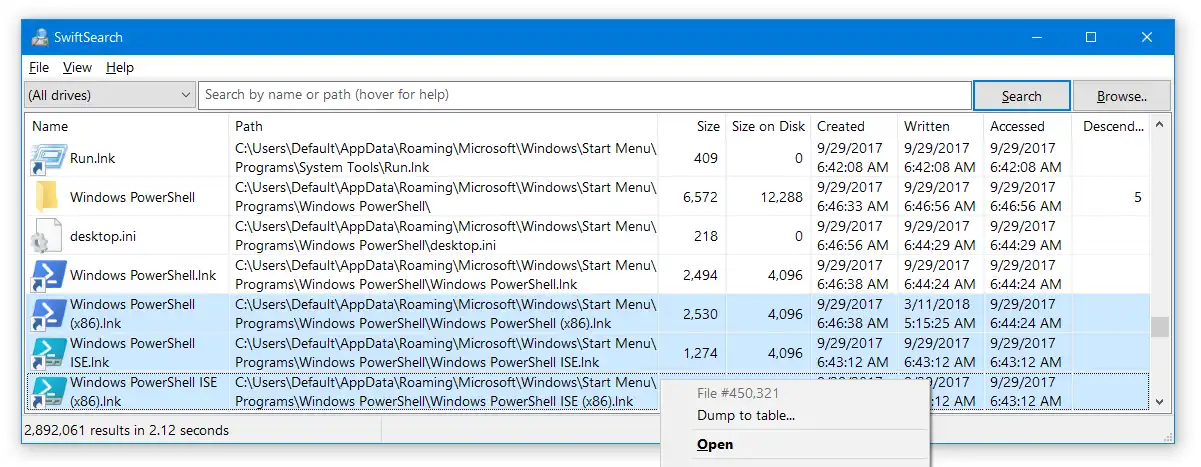Choose Open in the context menu
Screen dimensions: 1201x467
pyautogui.click(x=715, y=445)
